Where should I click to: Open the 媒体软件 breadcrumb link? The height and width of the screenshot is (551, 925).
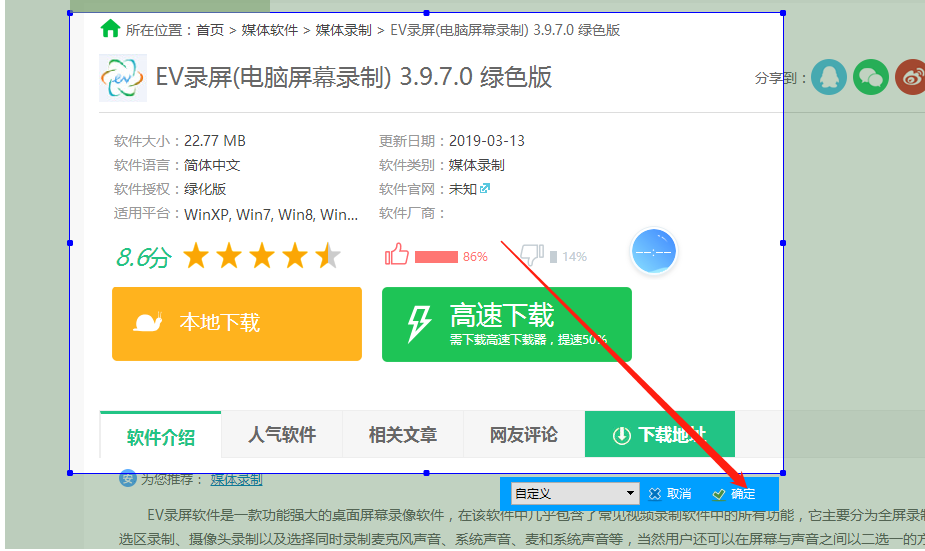270,30
